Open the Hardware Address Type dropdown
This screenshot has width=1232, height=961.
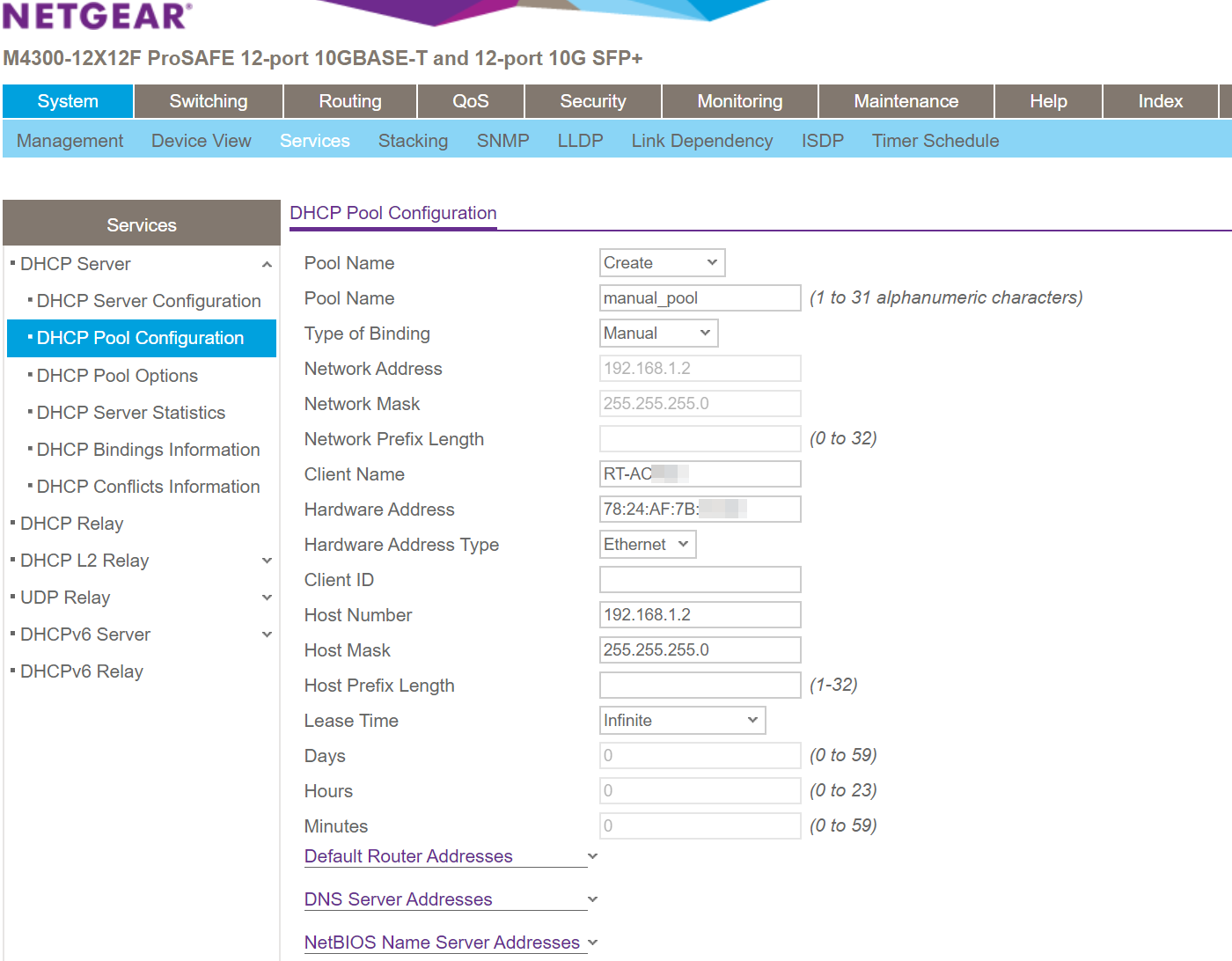coord(648,544)
